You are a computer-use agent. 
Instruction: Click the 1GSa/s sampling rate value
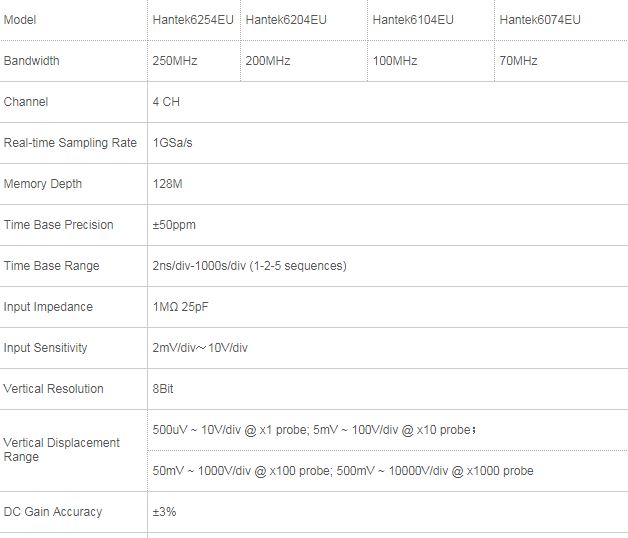[x=172, y=143]
